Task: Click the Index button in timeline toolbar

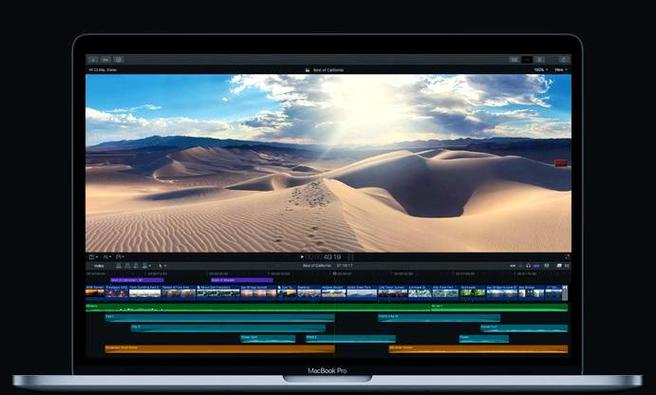Action: (x=99, y=266)
